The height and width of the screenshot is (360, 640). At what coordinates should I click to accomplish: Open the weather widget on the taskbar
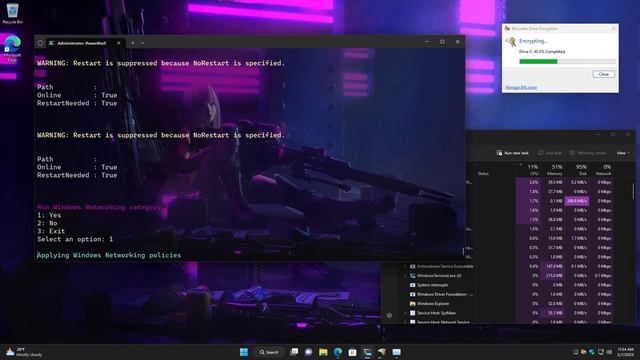coord(24,352)
